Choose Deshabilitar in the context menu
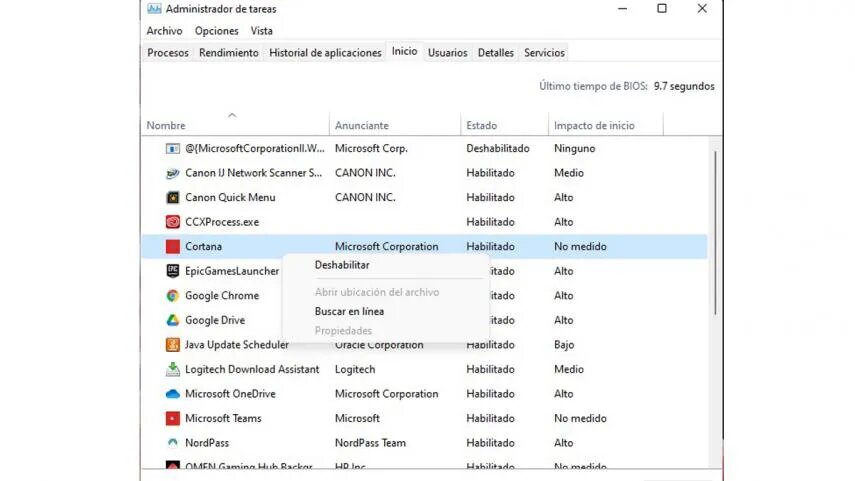This screenshot has width=855, height=481. tap(342, 265)
